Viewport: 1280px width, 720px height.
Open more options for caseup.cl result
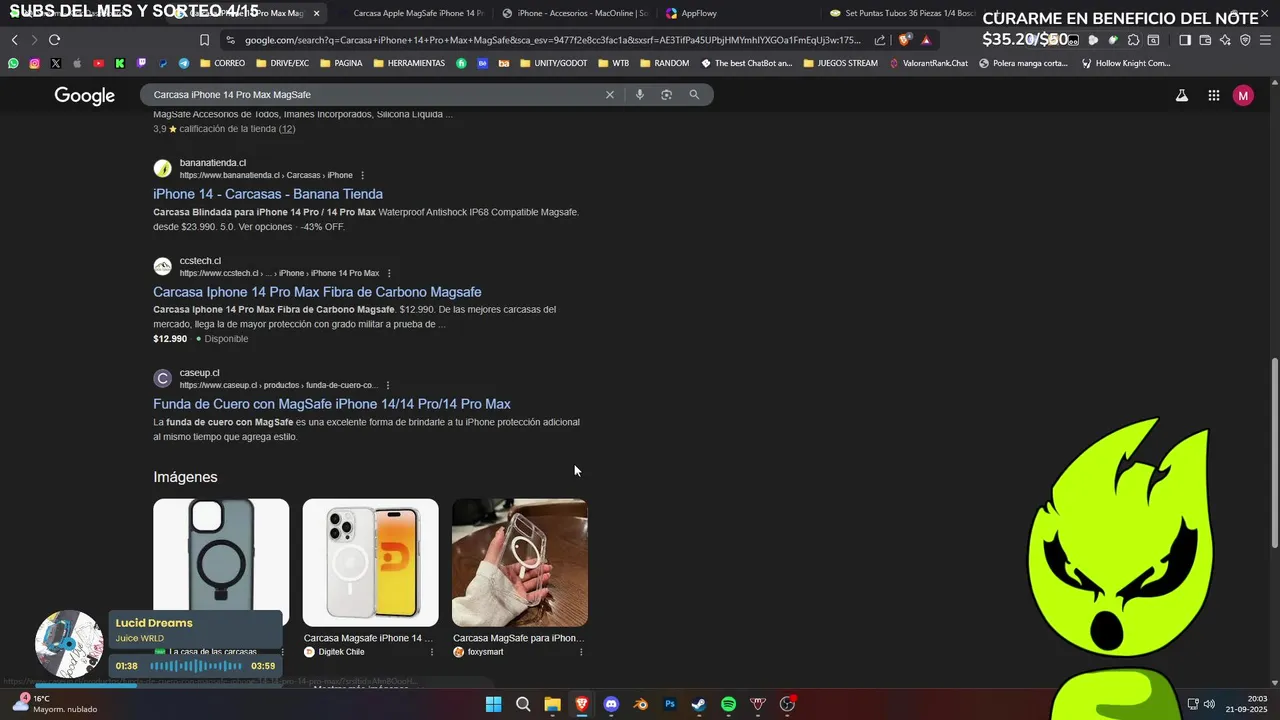388,385
